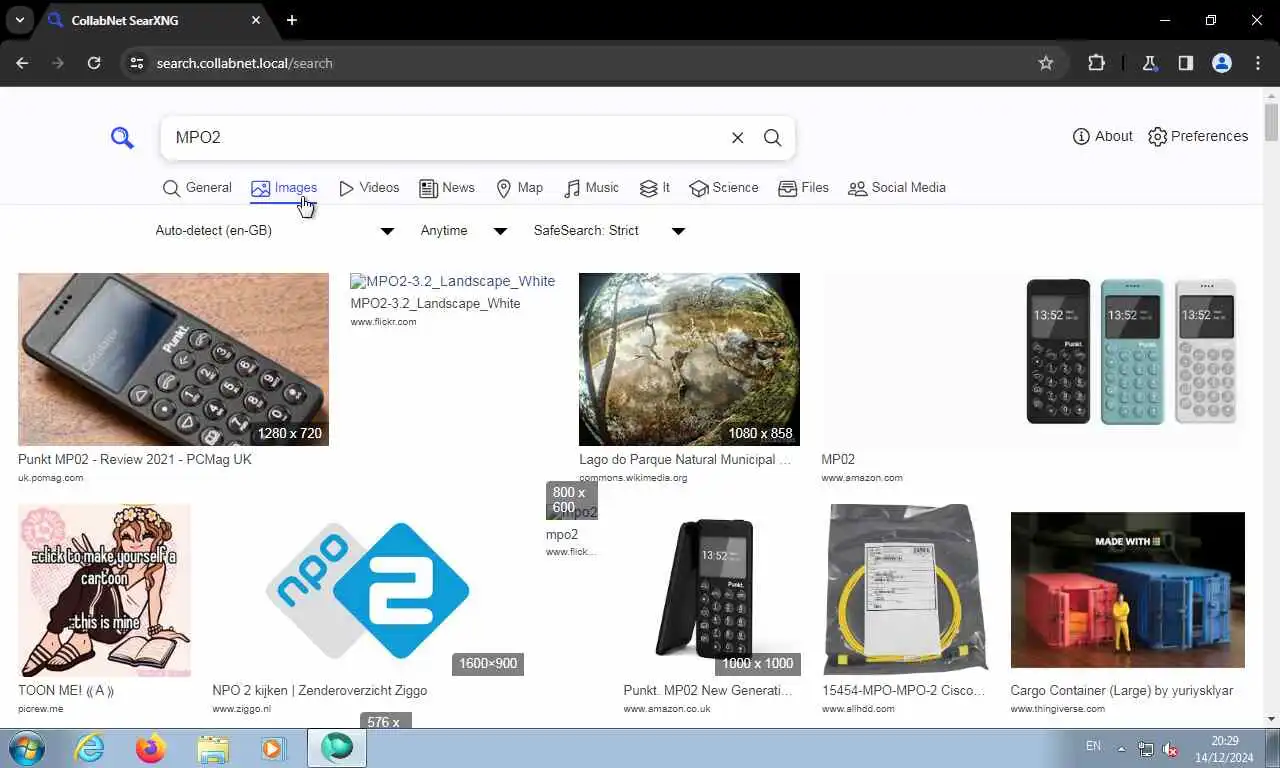The image size is (1280, 768).
Task: Open Lago do Parque Natural fisheye image
Action: click(689, 359)
